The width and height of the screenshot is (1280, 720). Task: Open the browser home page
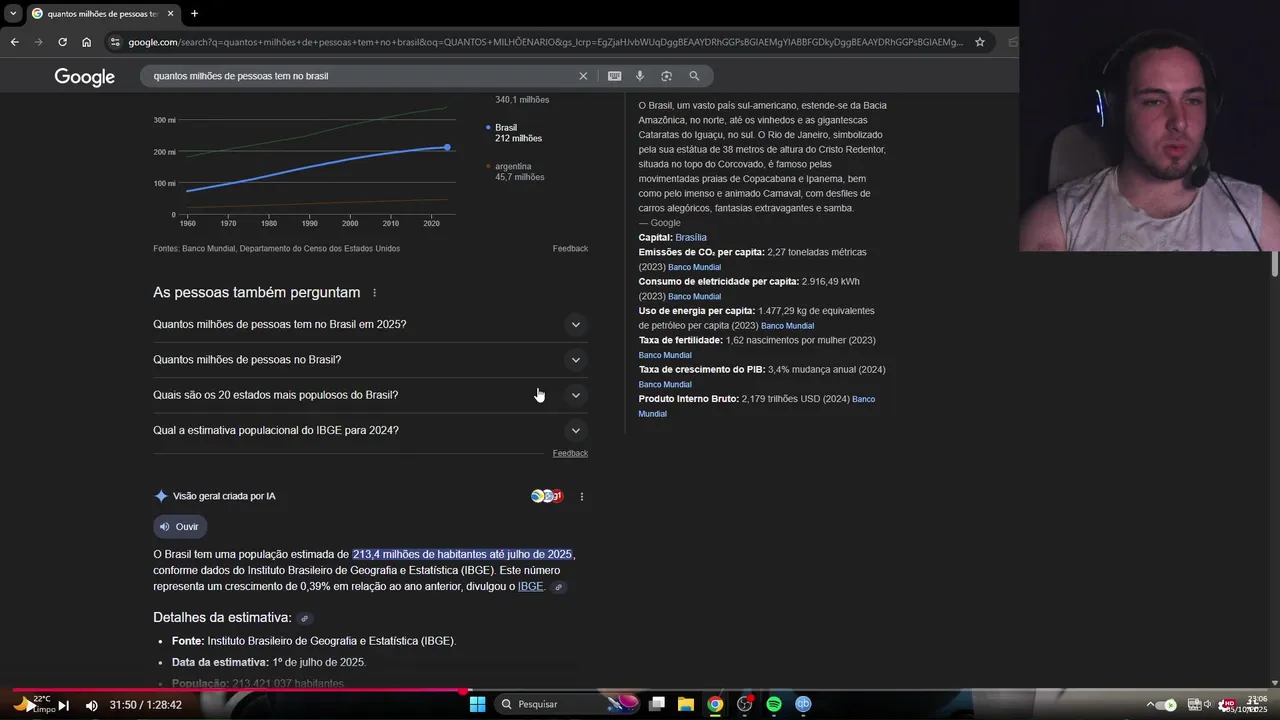86,42
